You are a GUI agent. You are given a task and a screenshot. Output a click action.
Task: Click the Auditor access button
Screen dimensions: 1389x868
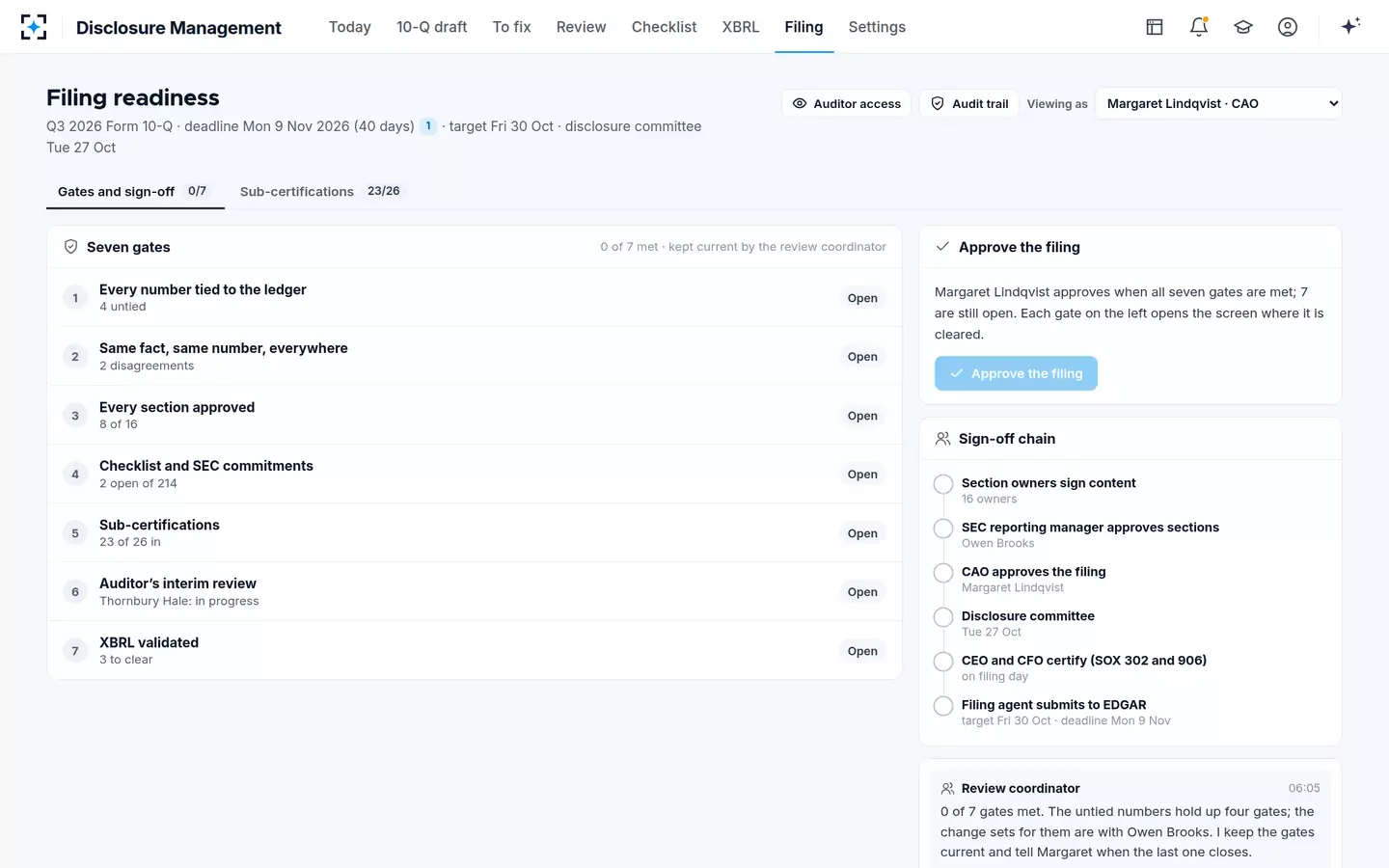(x=846, y=103)
